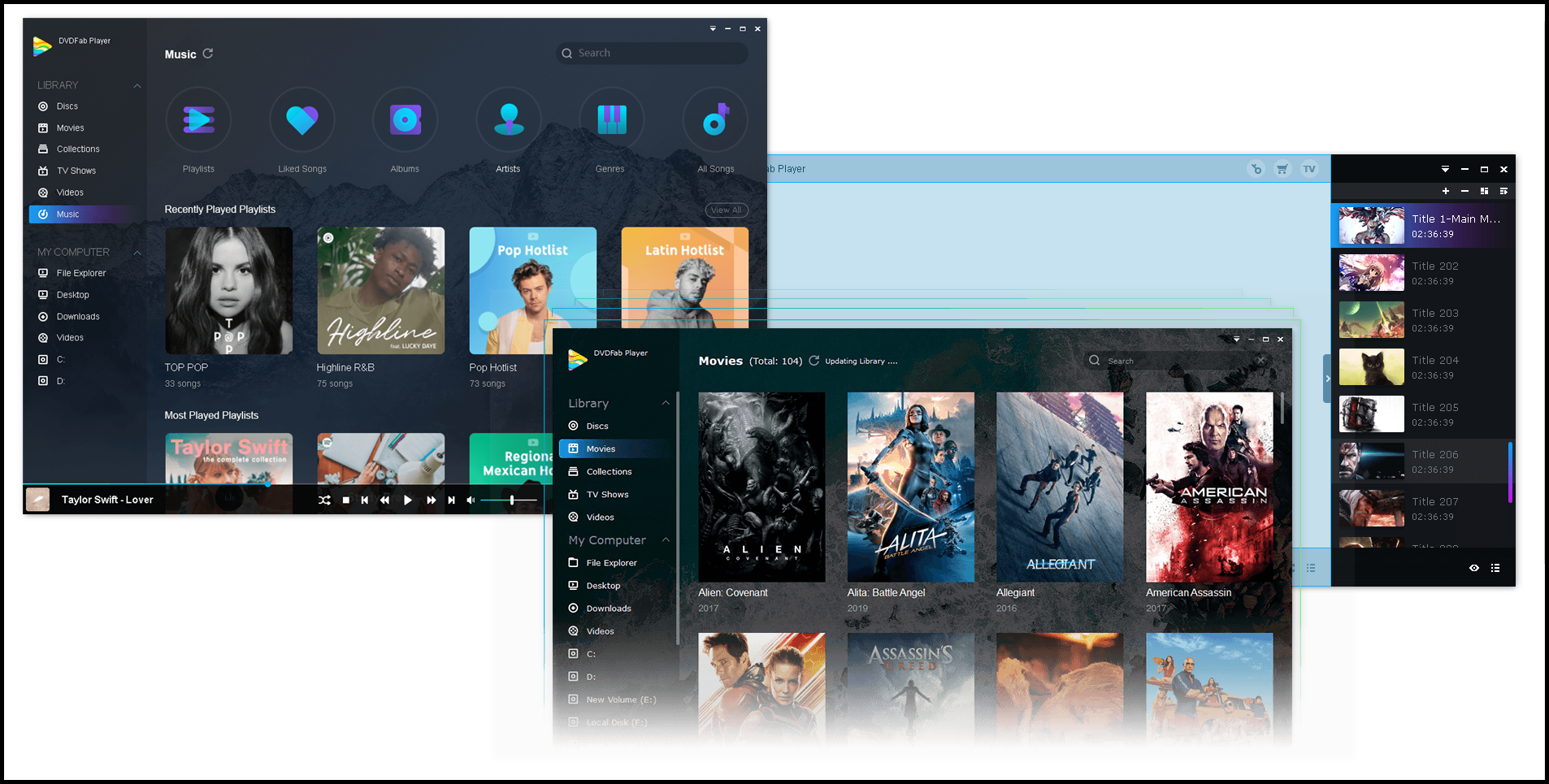Collapse MY COMPUTER section in Music window
The width and height of the screenshot is (1549, 784).
137,253
